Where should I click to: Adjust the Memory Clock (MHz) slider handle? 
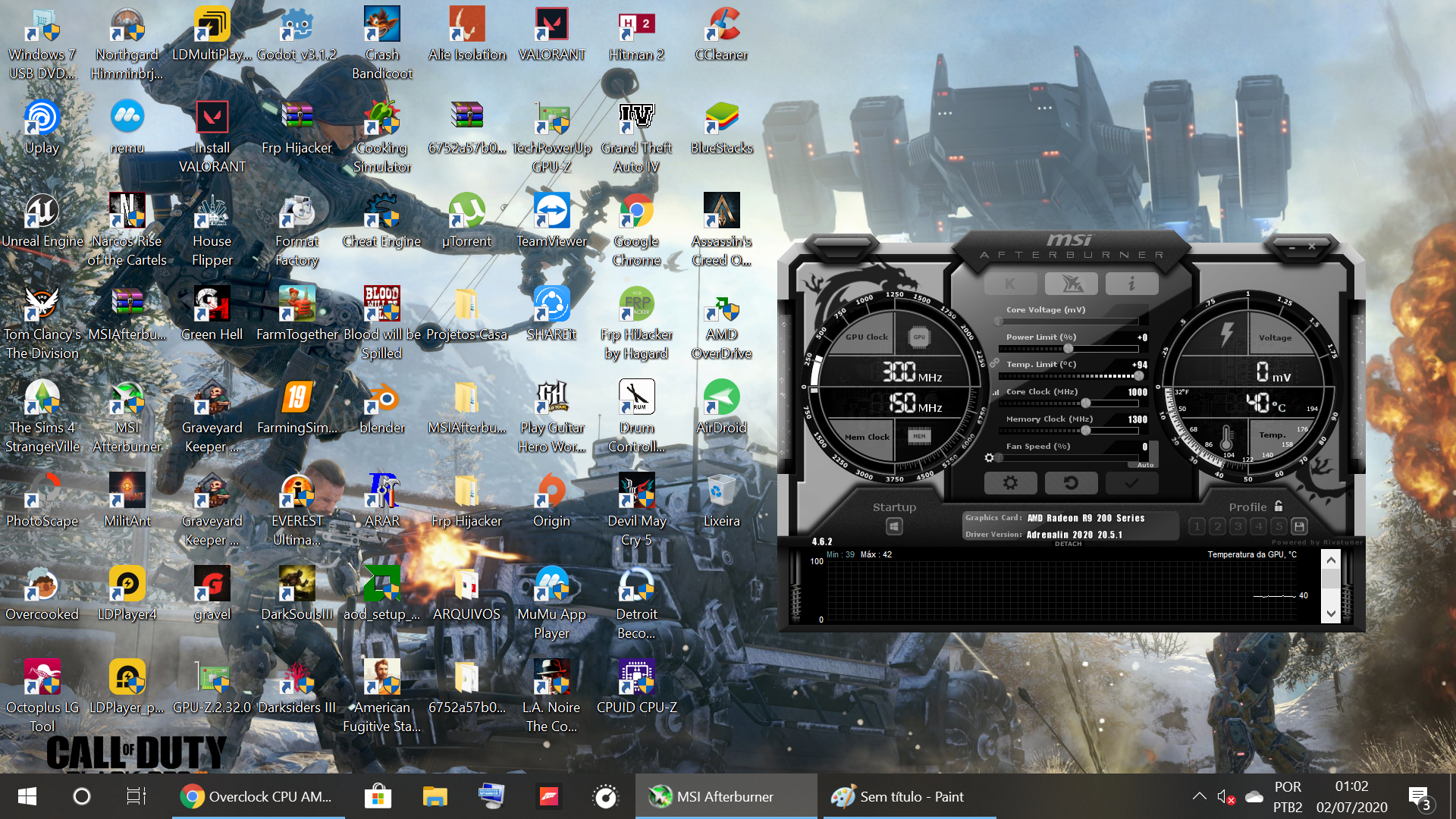coord(1085,431)
